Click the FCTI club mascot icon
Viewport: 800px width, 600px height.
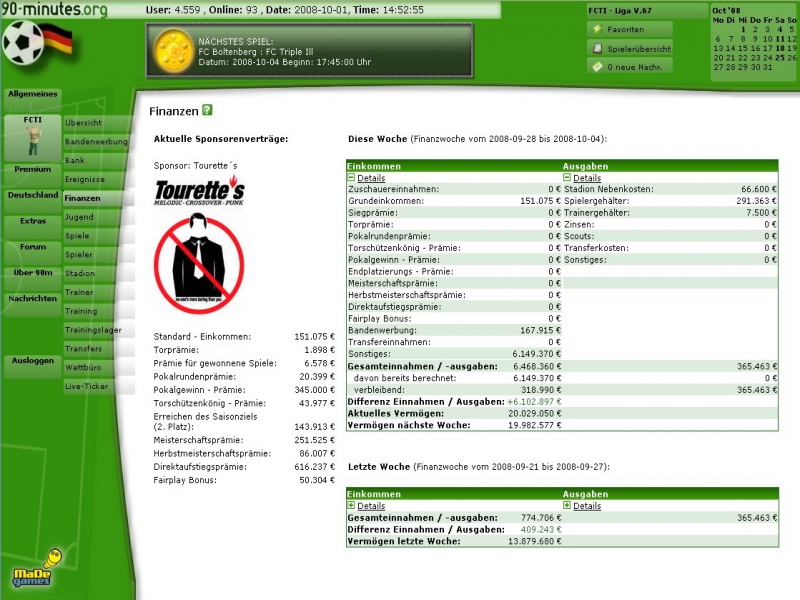(x=33, y=141)
